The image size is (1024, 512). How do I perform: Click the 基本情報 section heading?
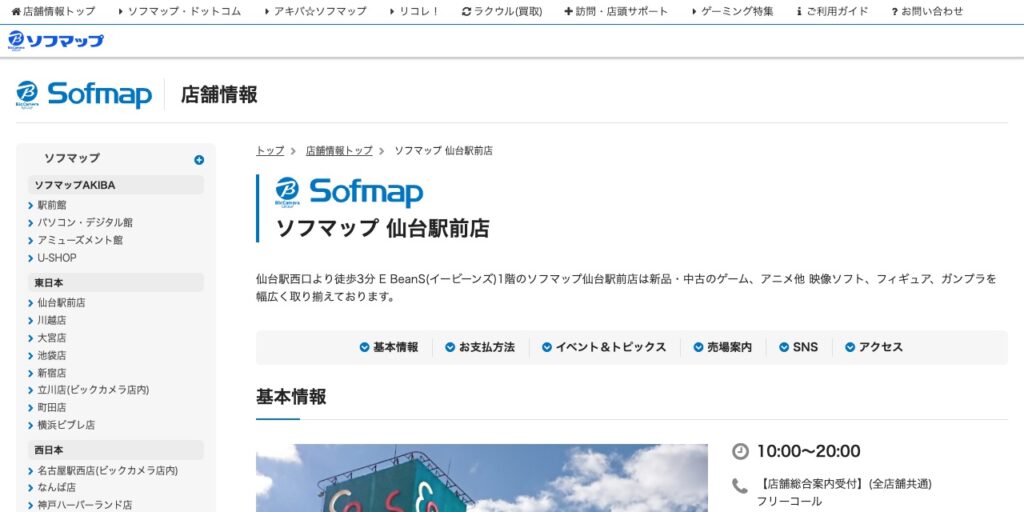click(291, 397)
